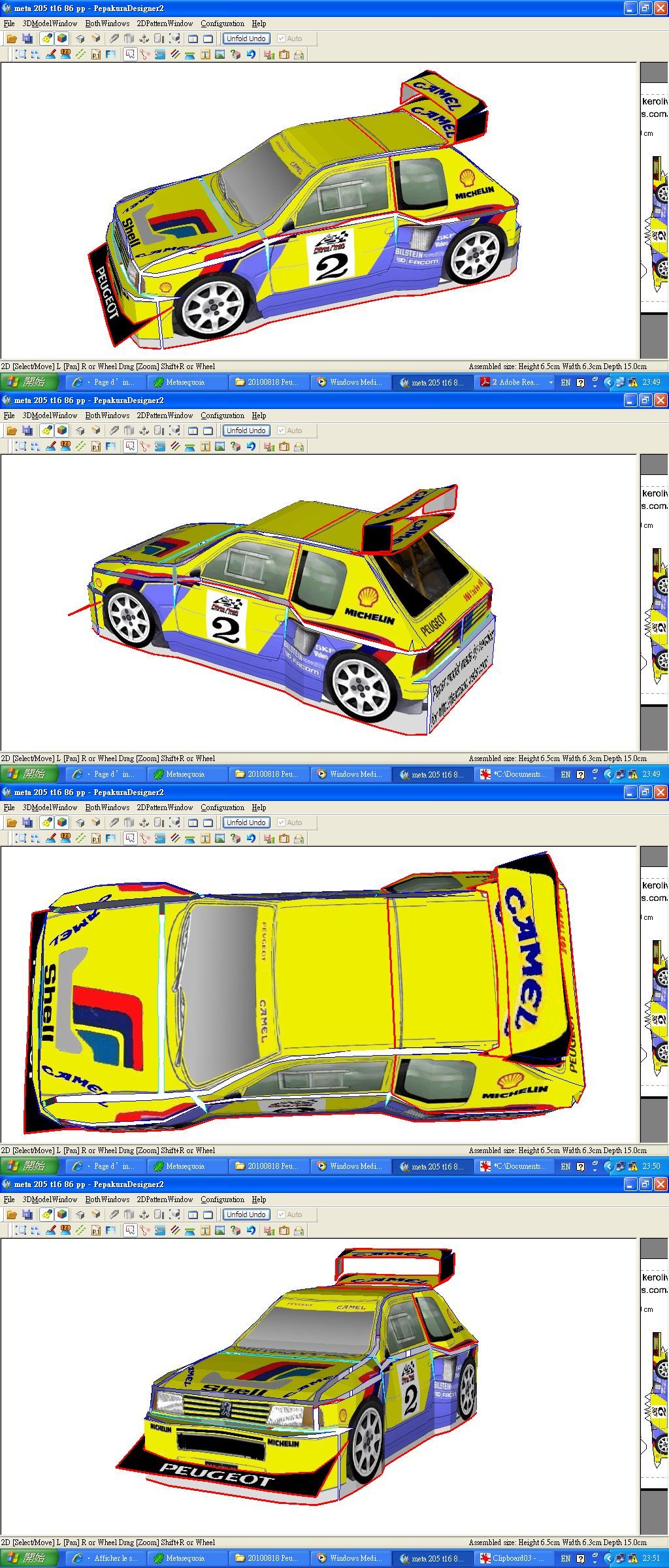
Task: Click the Unfold Undo button in the third window
Action: click(x=246, y=823)
